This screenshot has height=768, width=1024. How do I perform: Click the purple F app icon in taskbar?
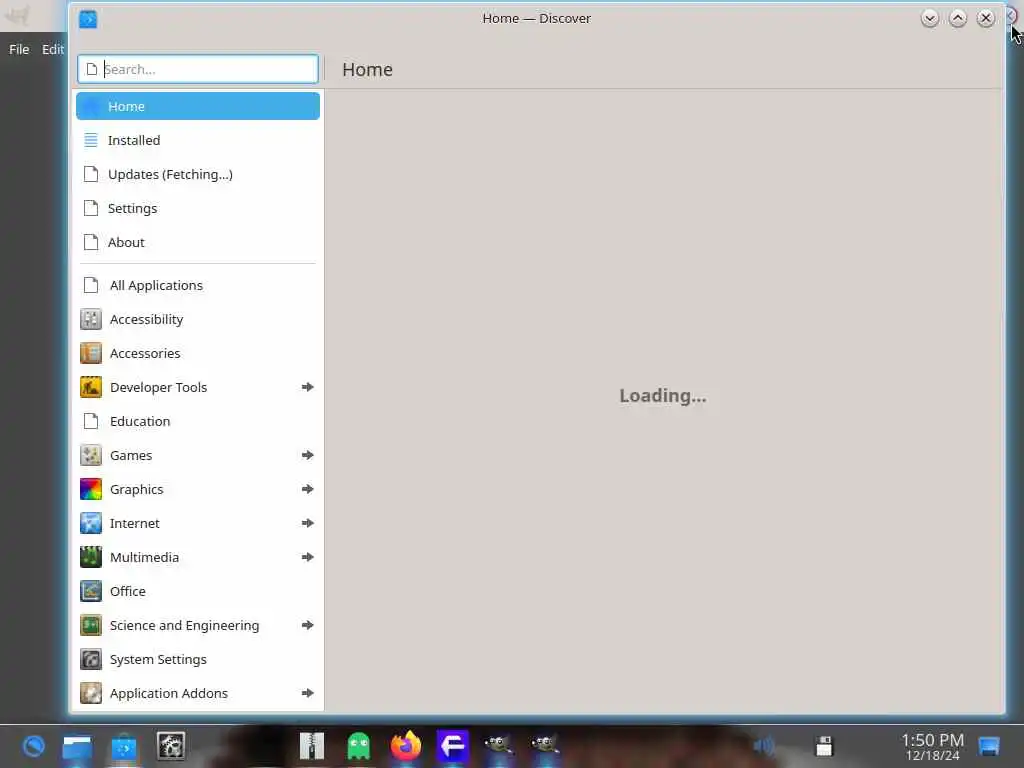point(453,746)
